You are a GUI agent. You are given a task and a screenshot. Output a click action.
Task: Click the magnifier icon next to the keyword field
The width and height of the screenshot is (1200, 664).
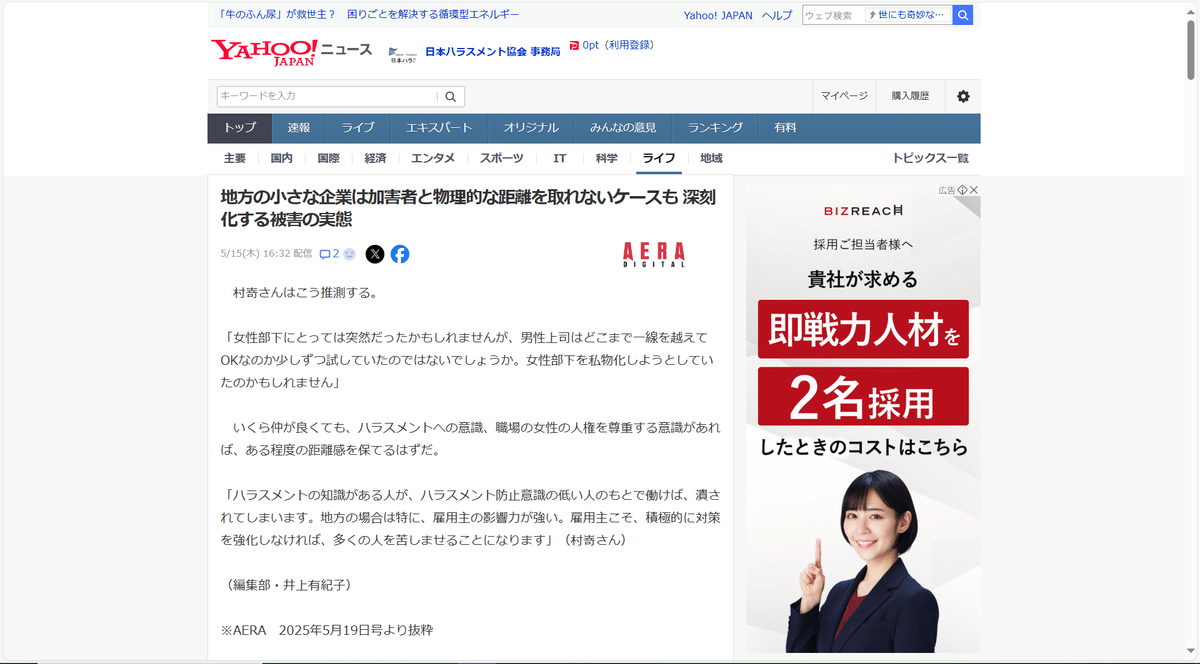[x=450, y=96]
